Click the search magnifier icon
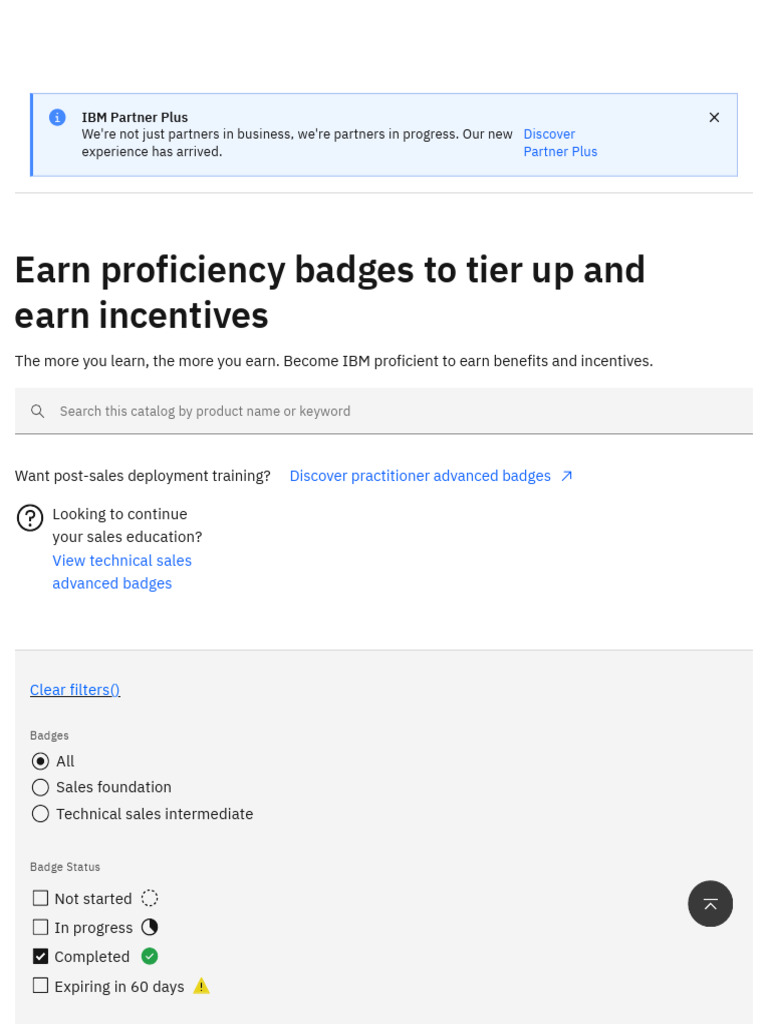 [x=38, y=411]
